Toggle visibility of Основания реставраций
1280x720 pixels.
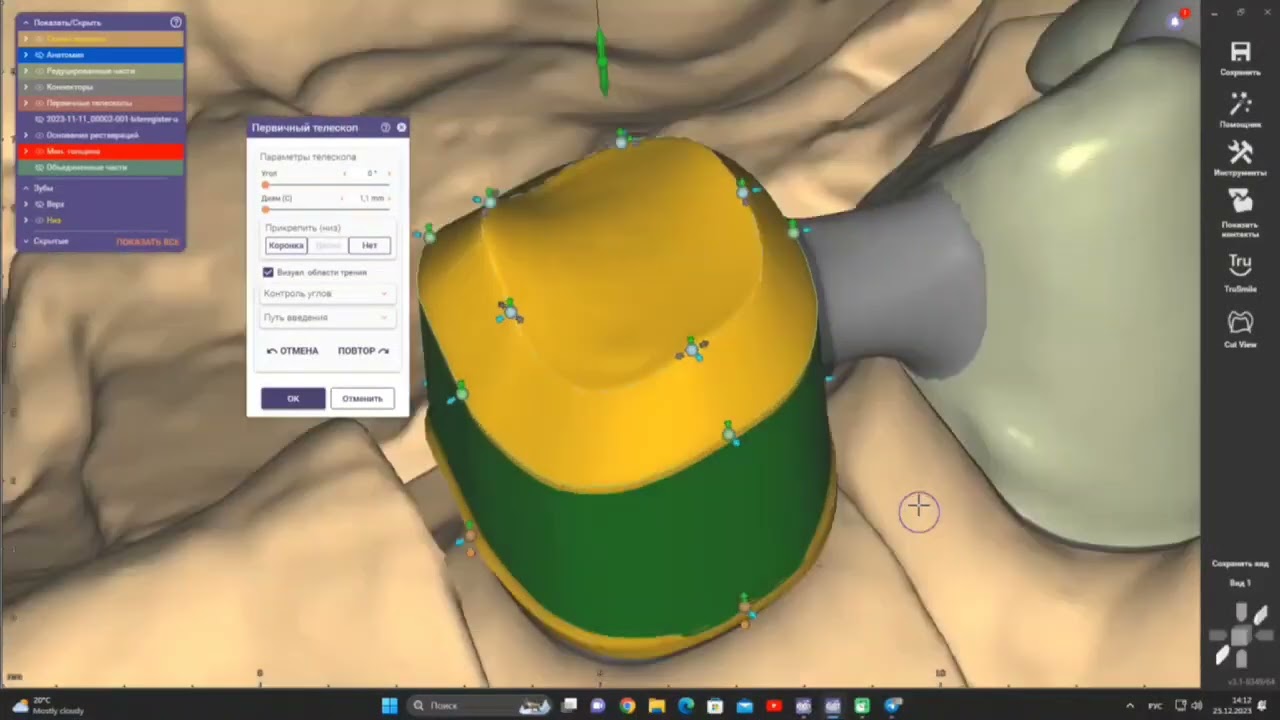[x=39, y=135]
